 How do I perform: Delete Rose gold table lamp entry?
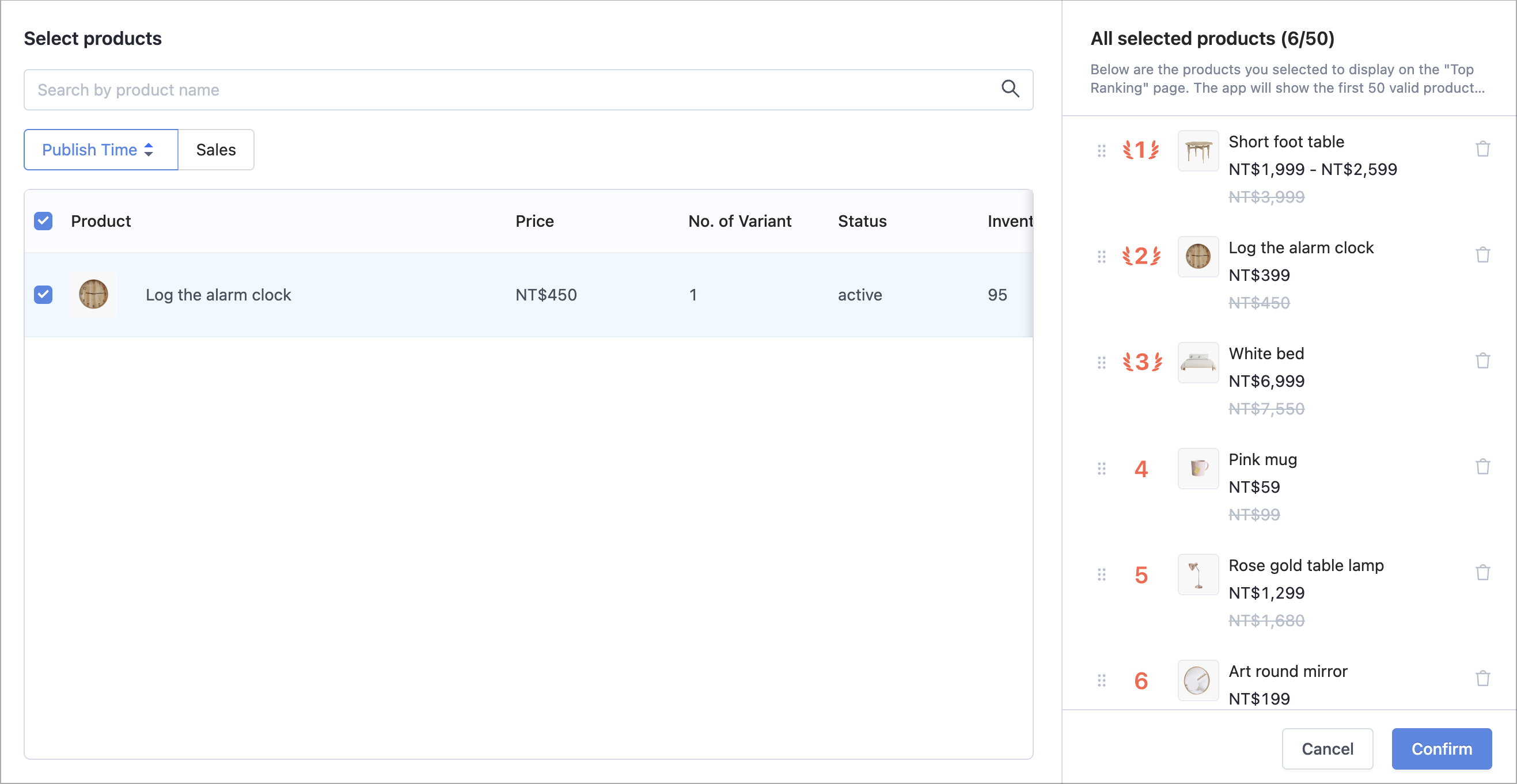pyautogui.click(x=1482, y=573)
